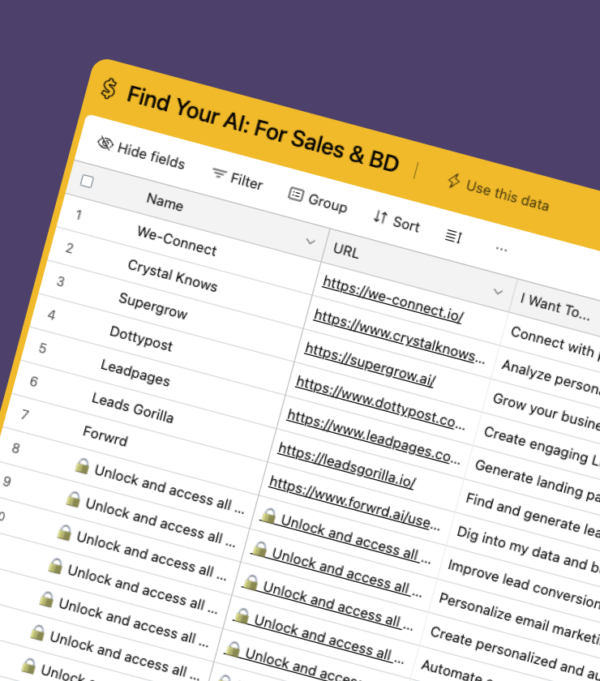This screenshot has height=681, width=600.
Task: Click the 'Improve lead conversion' cell
Action: click(x=524, y=583)
